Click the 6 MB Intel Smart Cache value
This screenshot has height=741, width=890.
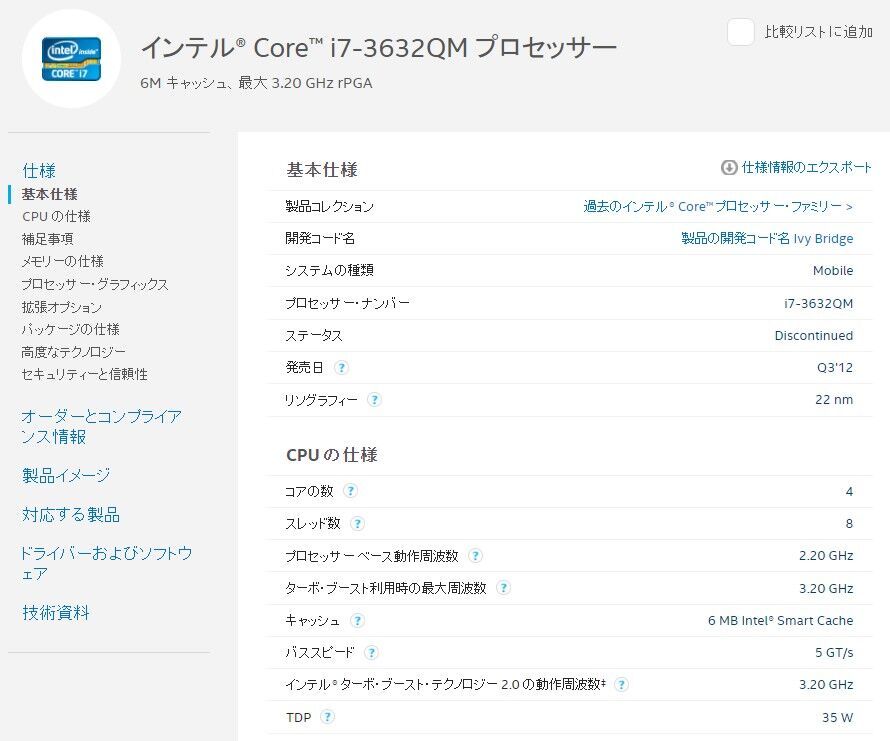(780, 621)
